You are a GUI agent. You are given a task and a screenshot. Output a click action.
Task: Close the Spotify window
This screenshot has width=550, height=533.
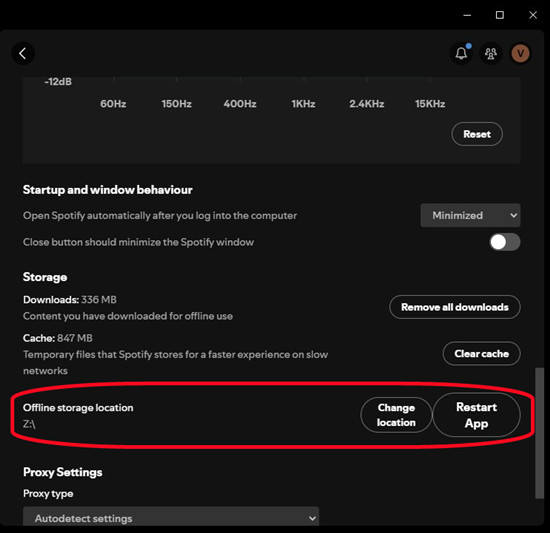click(x=533, y=15)
